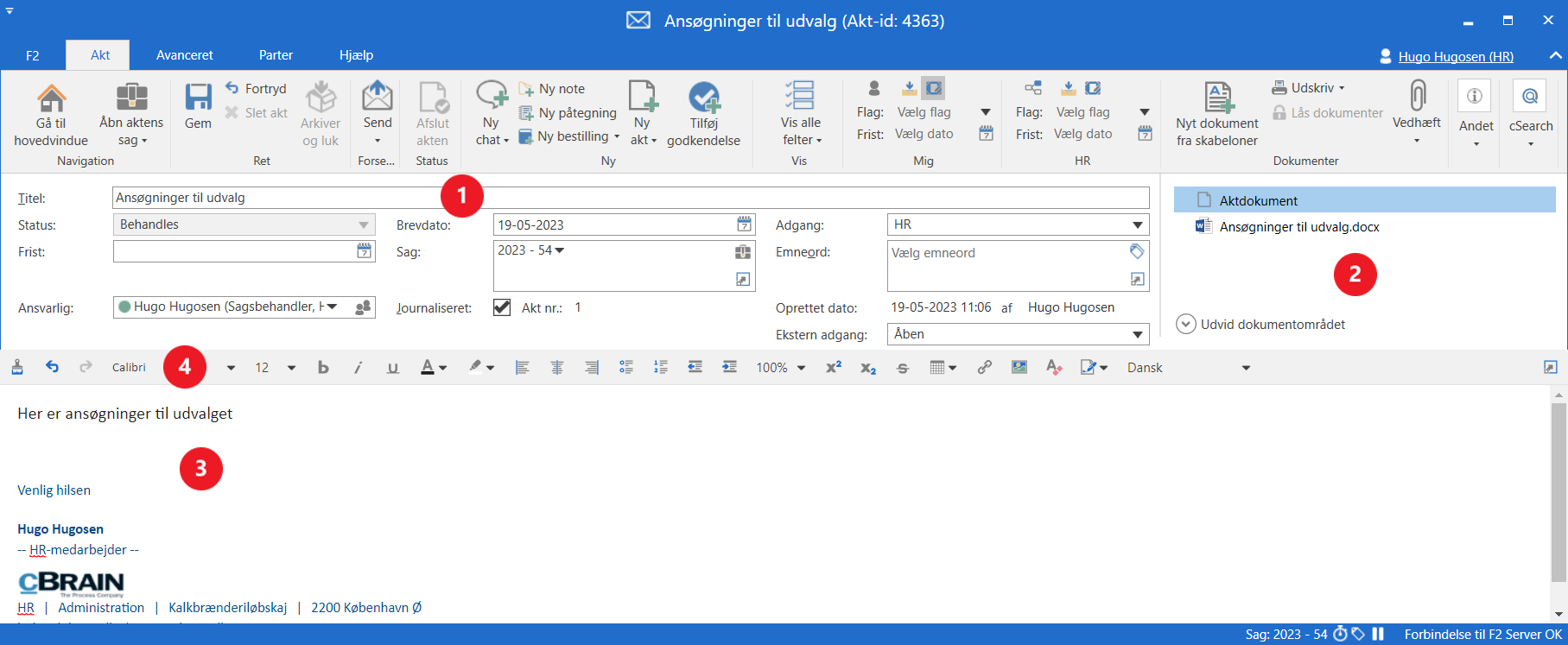Open keyword tag picker in Emneord field
The height and width of the screenshot is (645, 1568).
point(1137,251)
